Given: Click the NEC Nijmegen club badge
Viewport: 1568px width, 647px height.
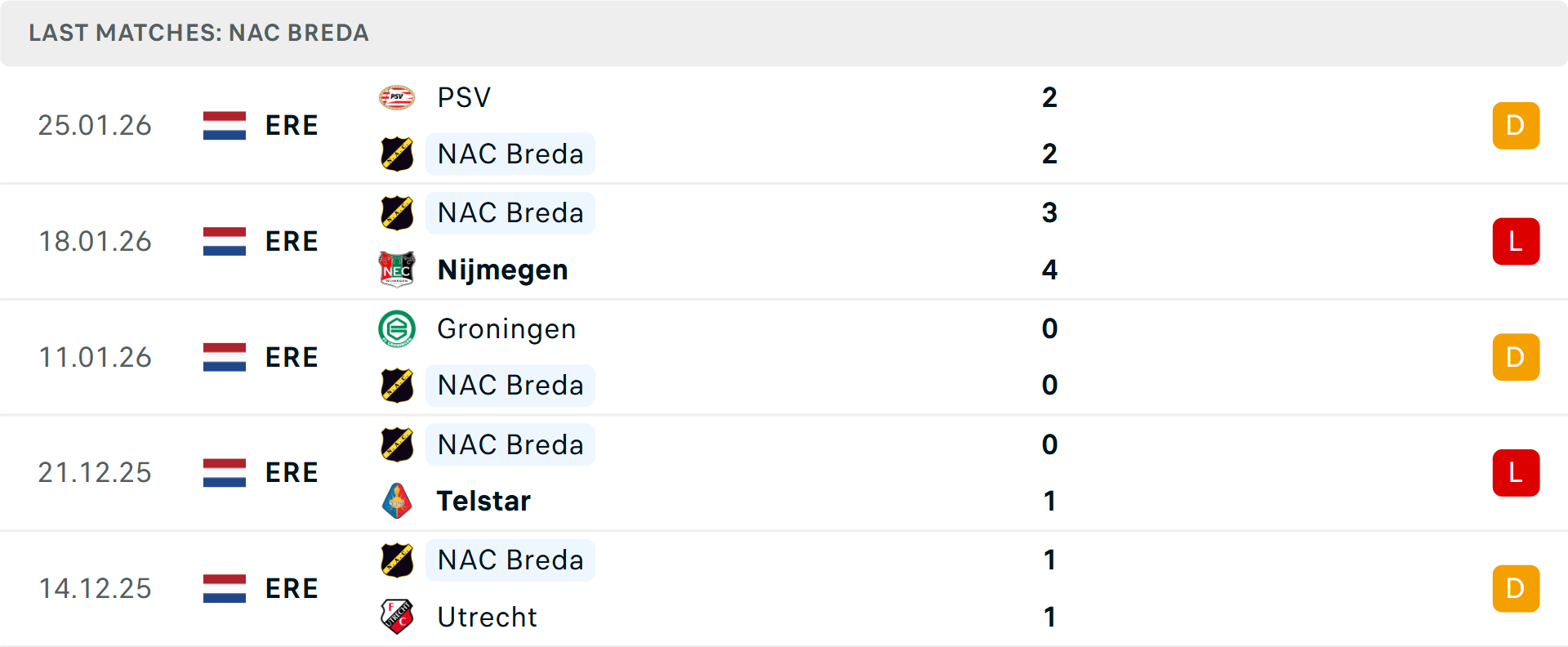Looking at the screenshot, I should [398, 270].
